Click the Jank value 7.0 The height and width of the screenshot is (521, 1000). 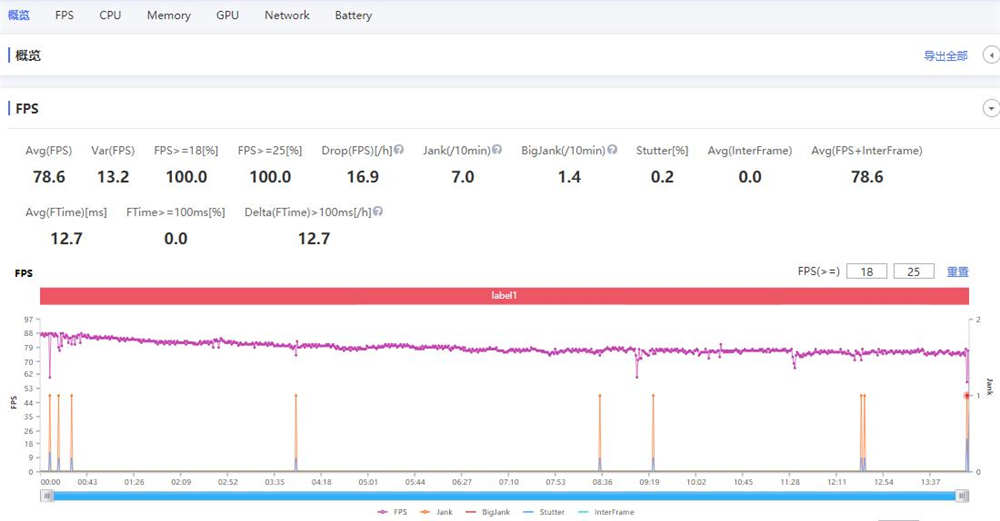(x=462, y=177)
